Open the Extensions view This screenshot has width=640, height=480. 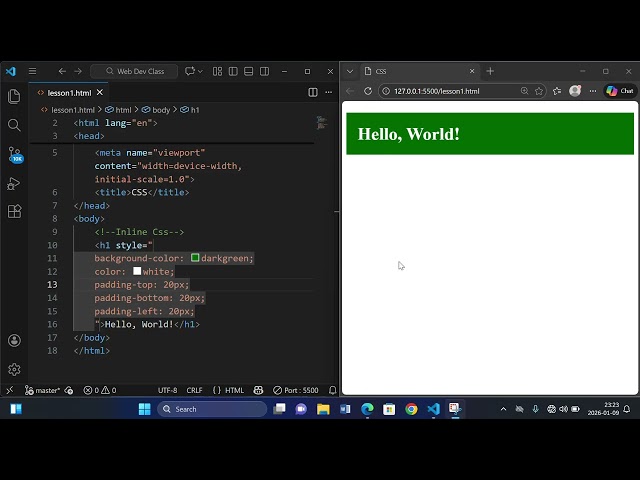14,212
